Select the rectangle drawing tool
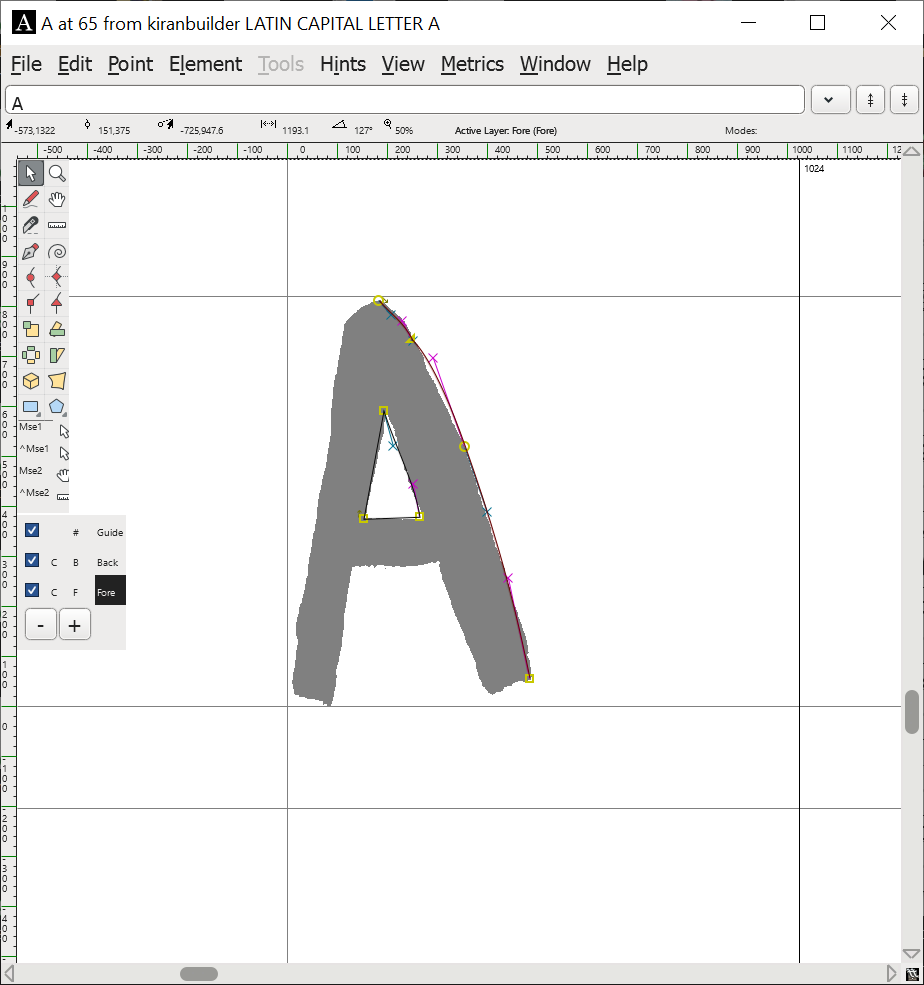The image size is (924, 985). [31, 407]
